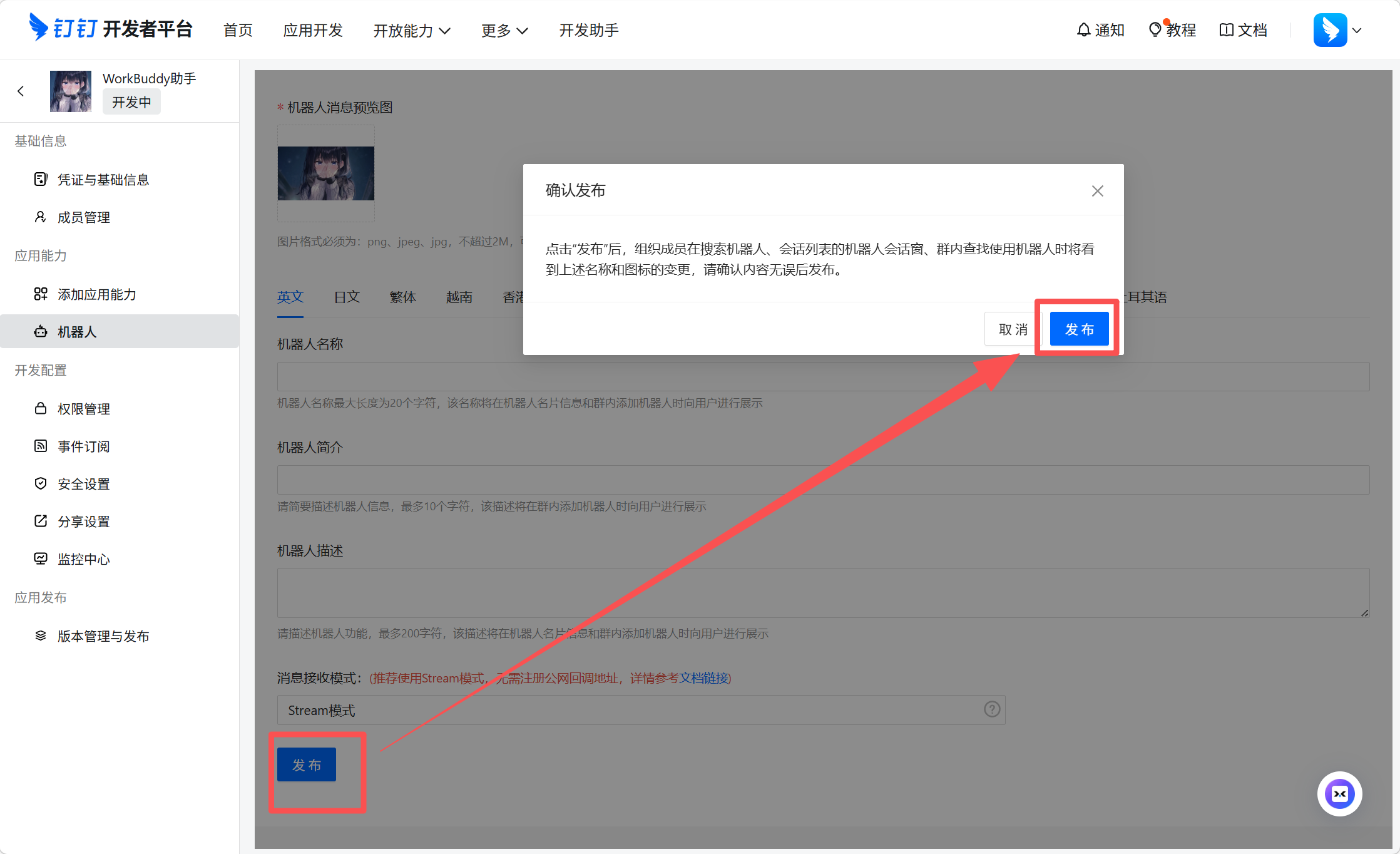1400x854 pixels.
Task: Open the 文档链接 hyperlink
Action: pos(704,678)
